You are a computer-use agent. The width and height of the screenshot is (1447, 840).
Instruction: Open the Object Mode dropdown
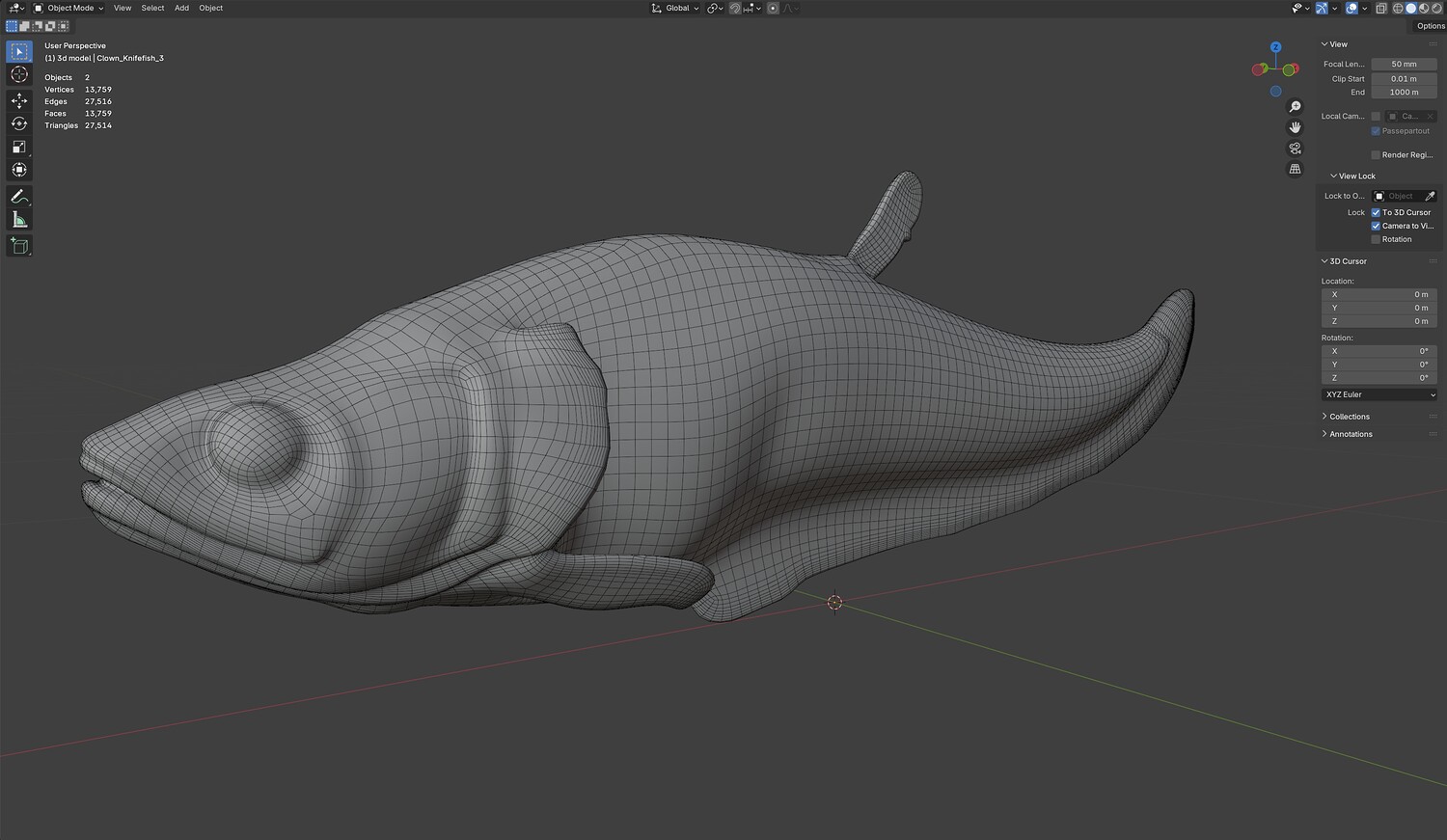[69, 8]
